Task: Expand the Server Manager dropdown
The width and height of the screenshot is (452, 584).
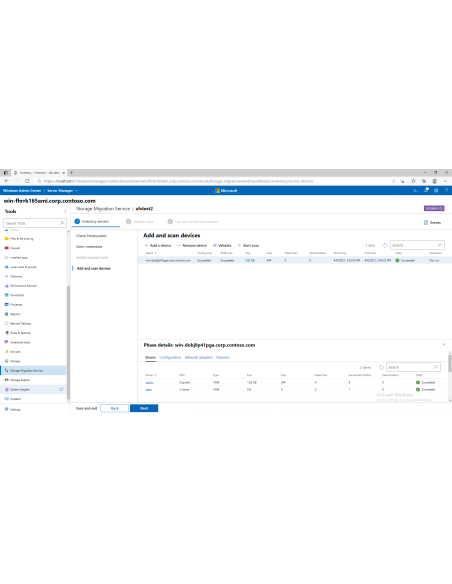Action: pos(62,190)
